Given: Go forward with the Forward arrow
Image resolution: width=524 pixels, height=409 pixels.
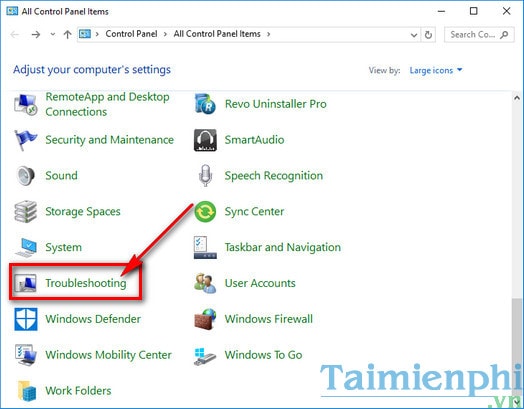Looking at the screenshot, I should (36, 34).
